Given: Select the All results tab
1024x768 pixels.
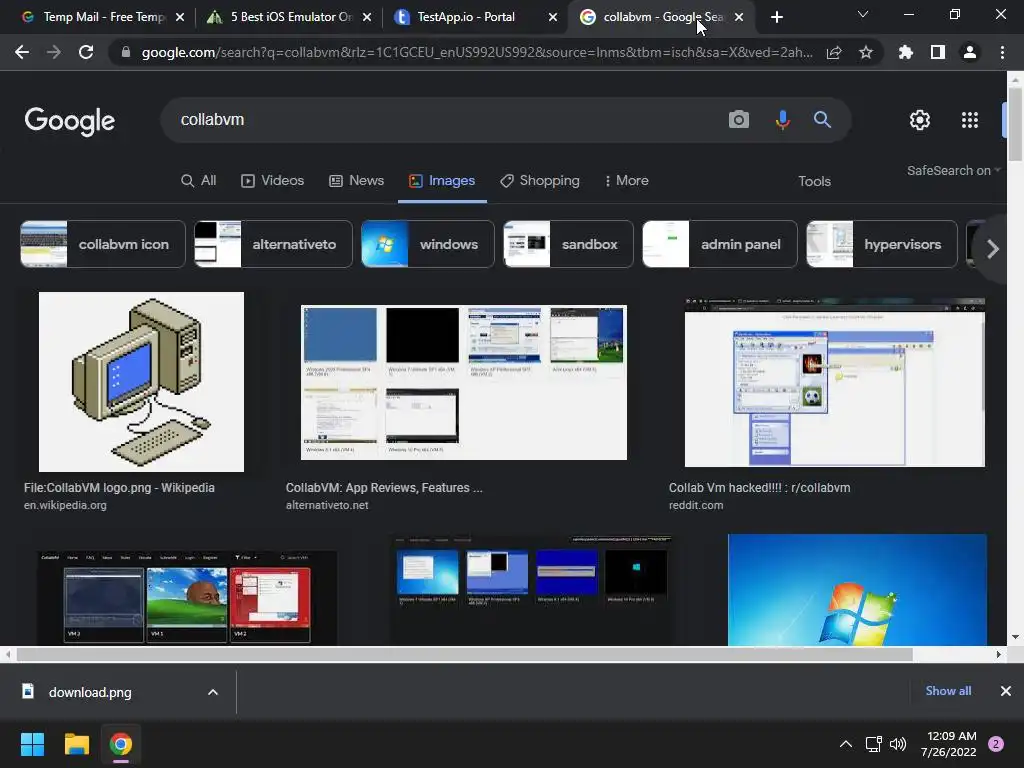Looking at the screenshot, I should (199, 180).
